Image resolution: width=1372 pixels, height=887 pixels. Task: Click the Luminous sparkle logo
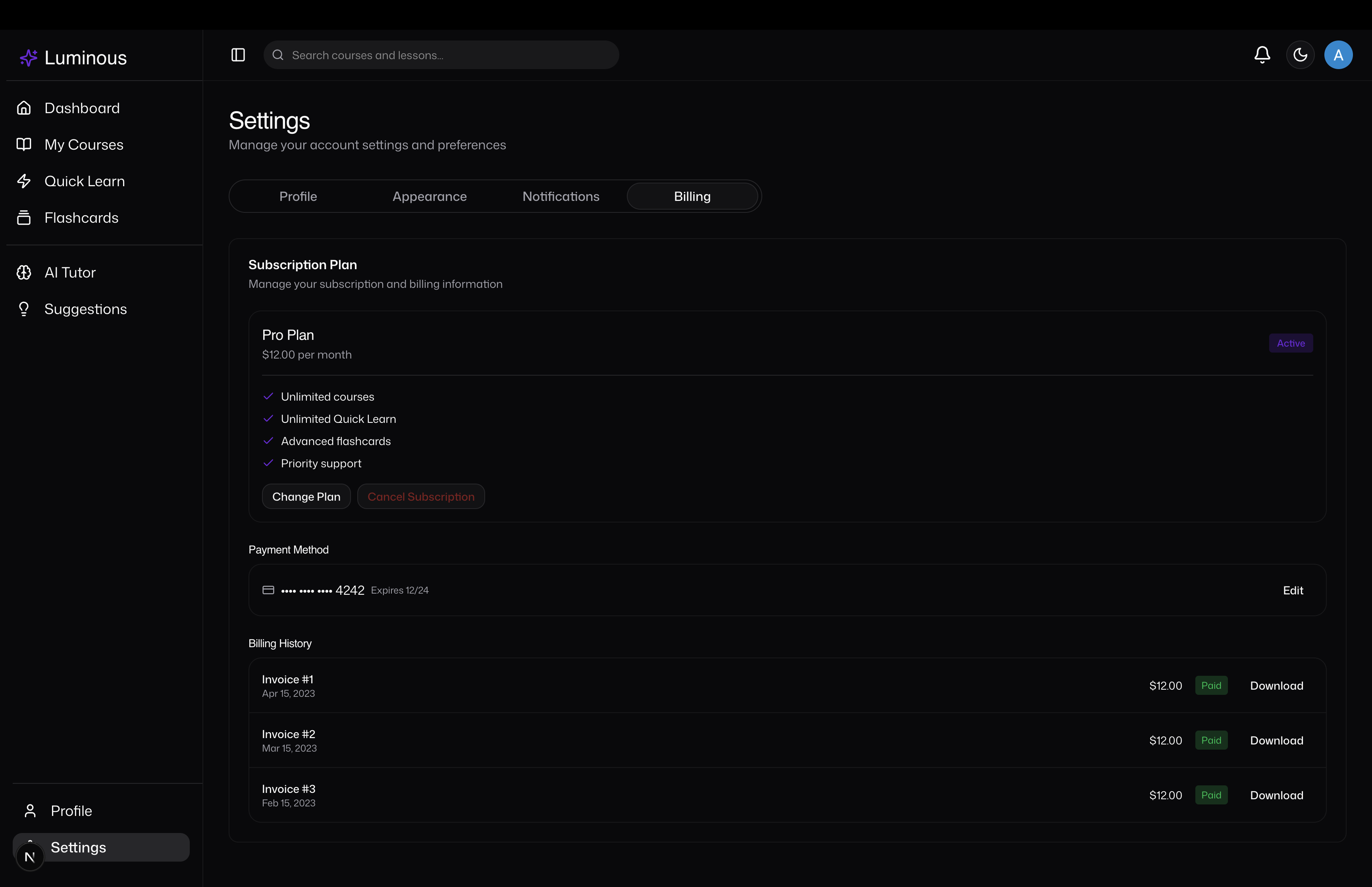28,58
